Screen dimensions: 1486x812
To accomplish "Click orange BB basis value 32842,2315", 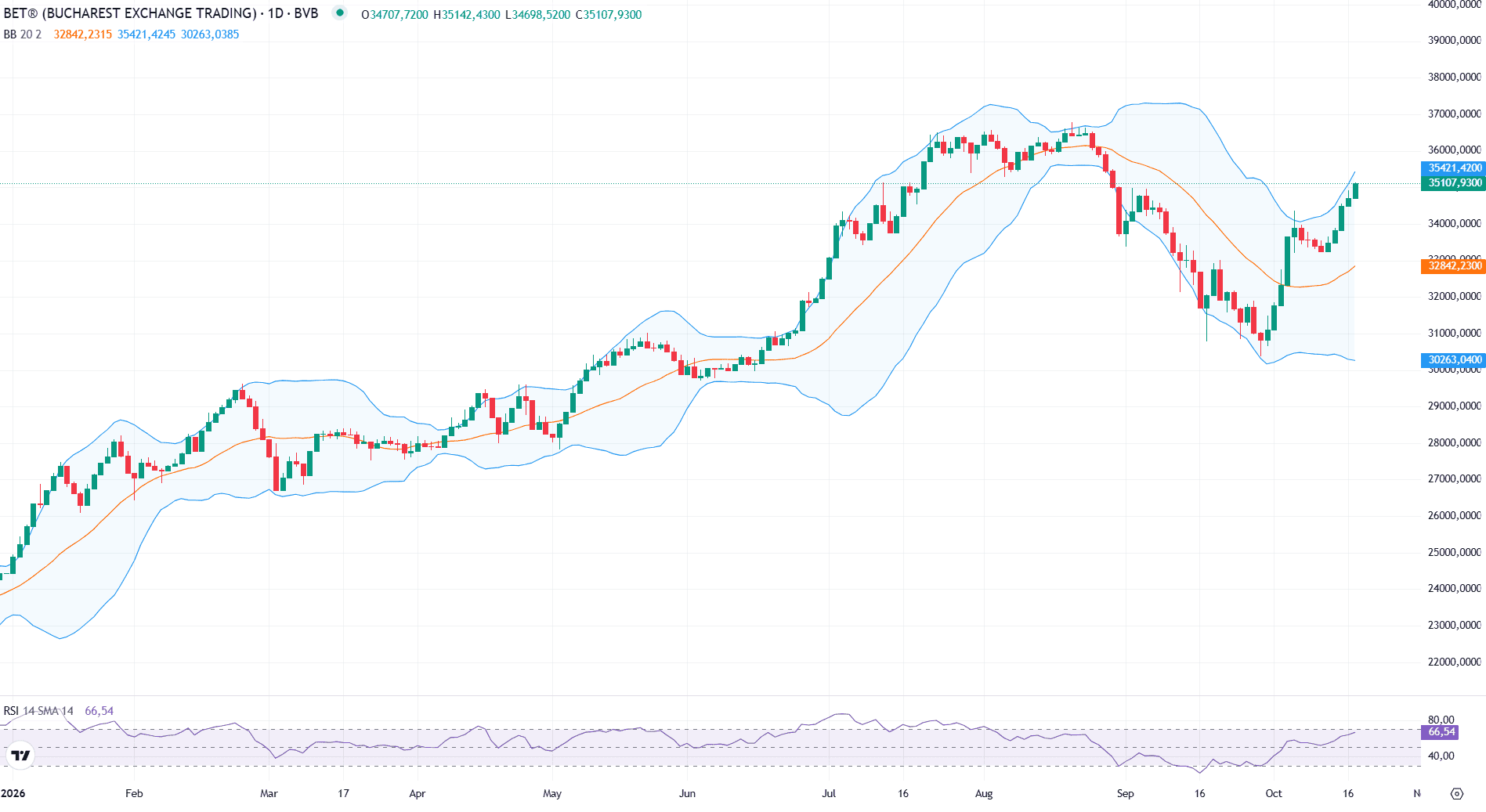I will [x=83, y=34].
